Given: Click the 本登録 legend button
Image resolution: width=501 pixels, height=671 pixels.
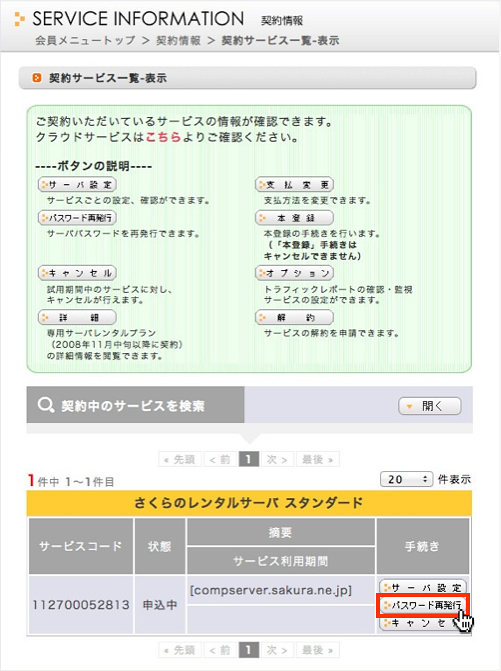Looking at the screenshot, I should (294, 218).
